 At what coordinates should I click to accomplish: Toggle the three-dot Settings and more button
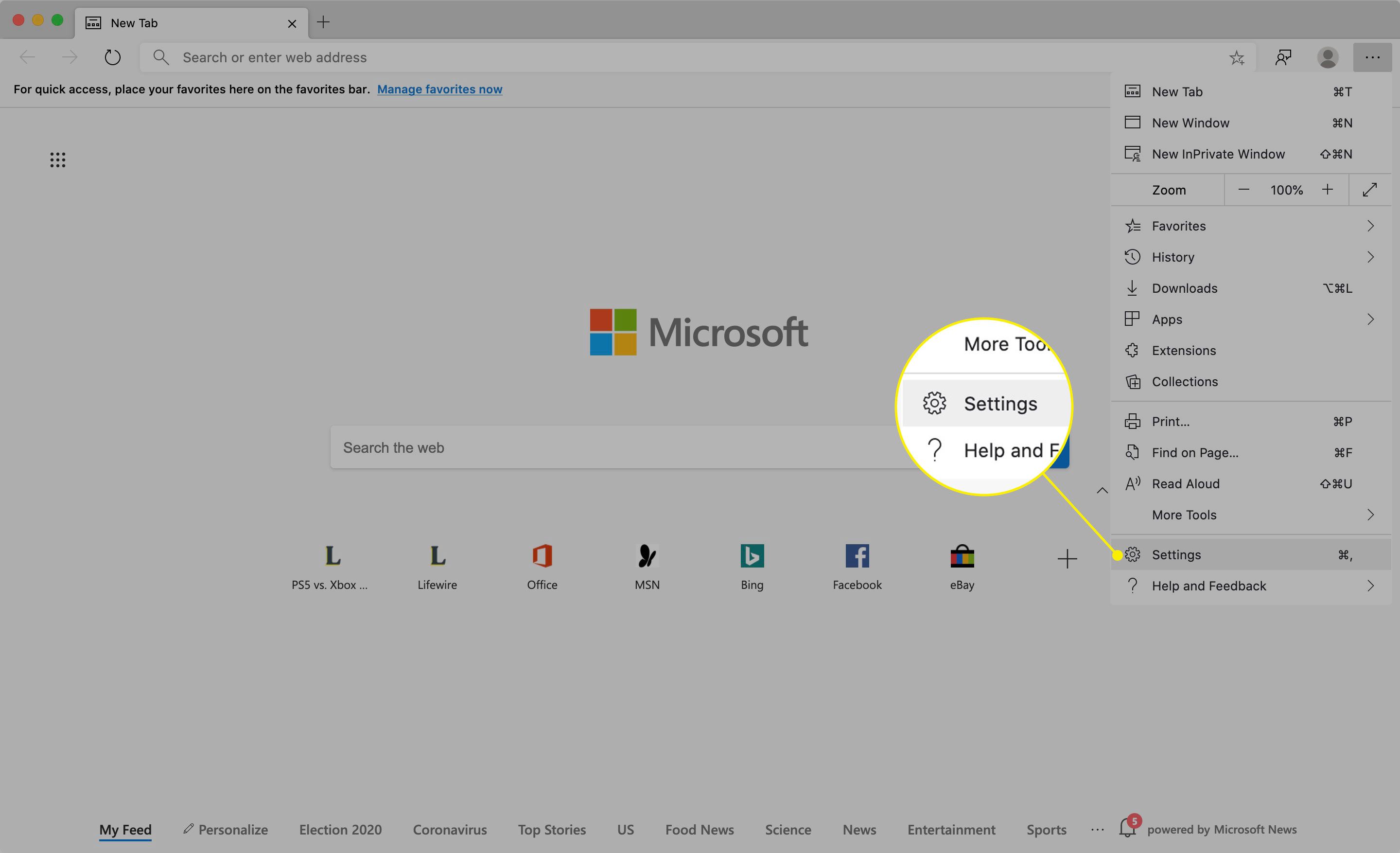click(1372, 57)
